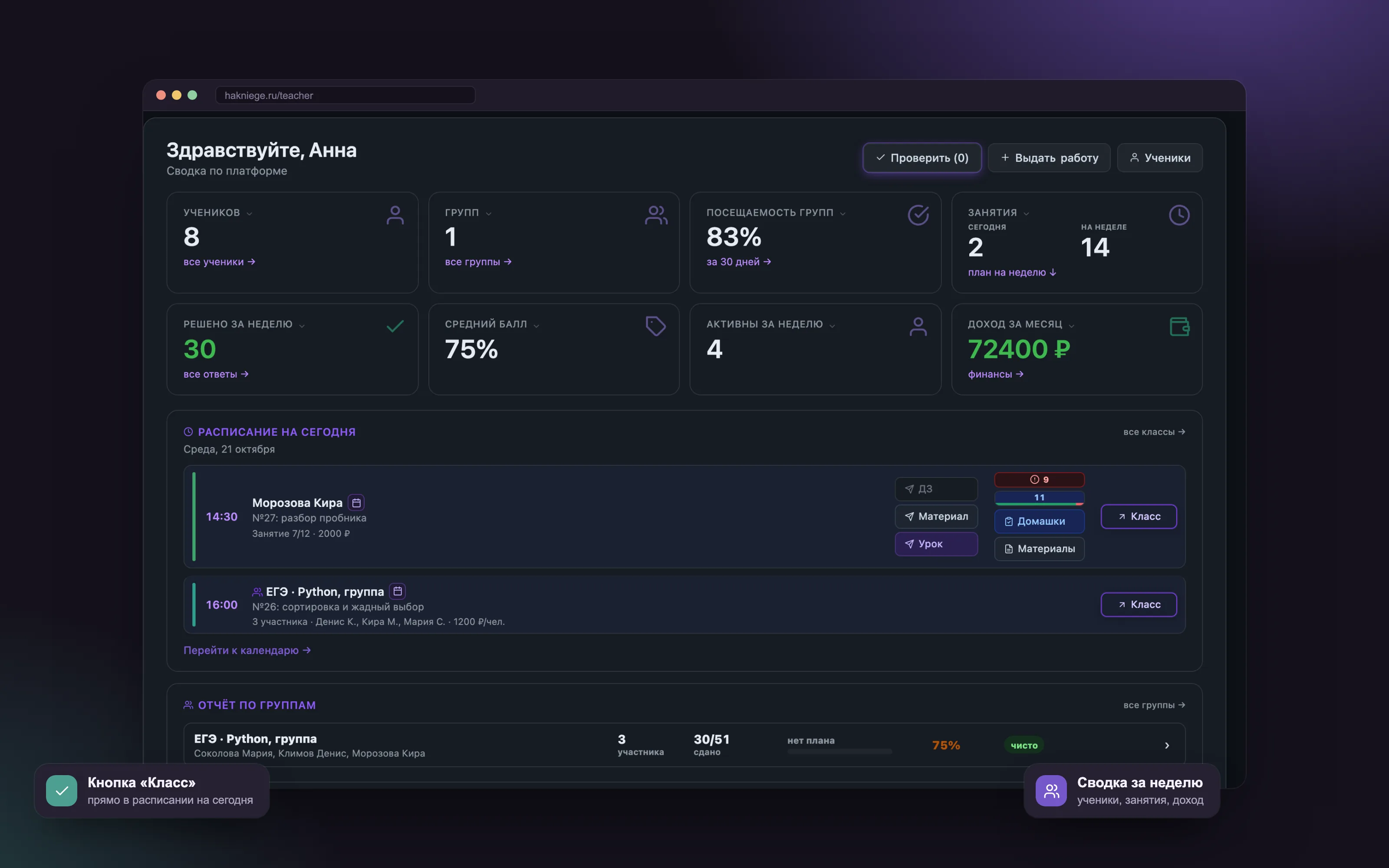Click the check-circle icon in Посещаемость групп card
1389x868 pixels.
[918, 215]
